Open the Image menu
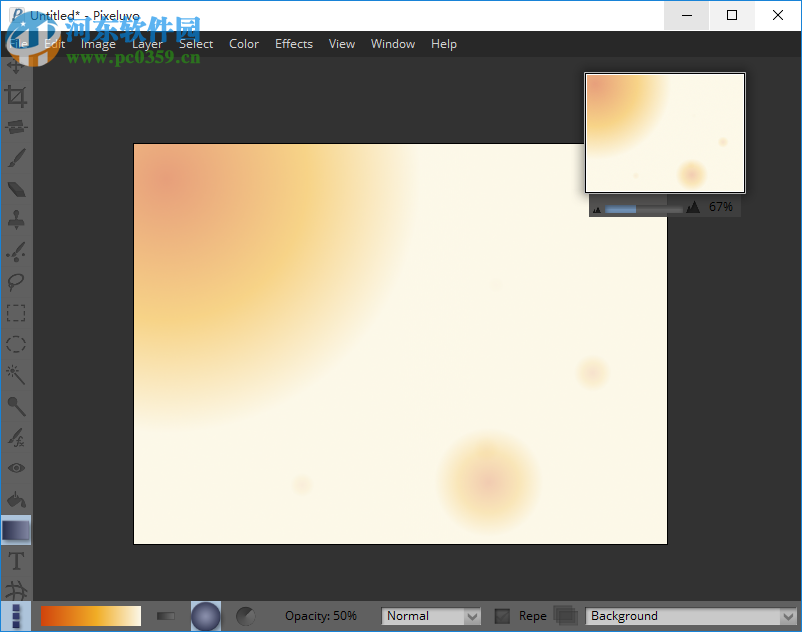This screenshot has width=802, height=632. (x=98, y=44)
